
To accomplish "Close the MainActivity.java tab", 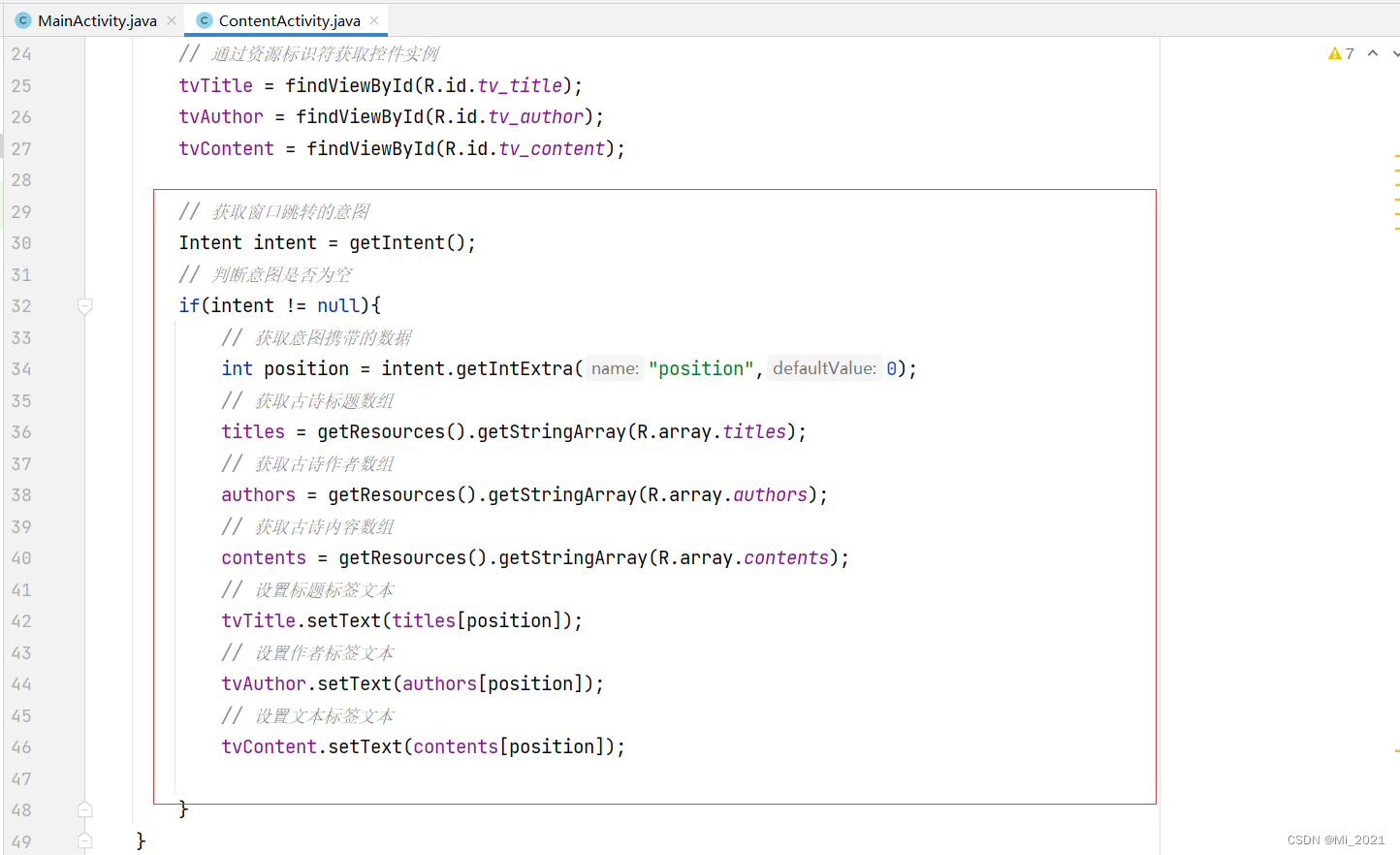I will [x=172, y=20].
